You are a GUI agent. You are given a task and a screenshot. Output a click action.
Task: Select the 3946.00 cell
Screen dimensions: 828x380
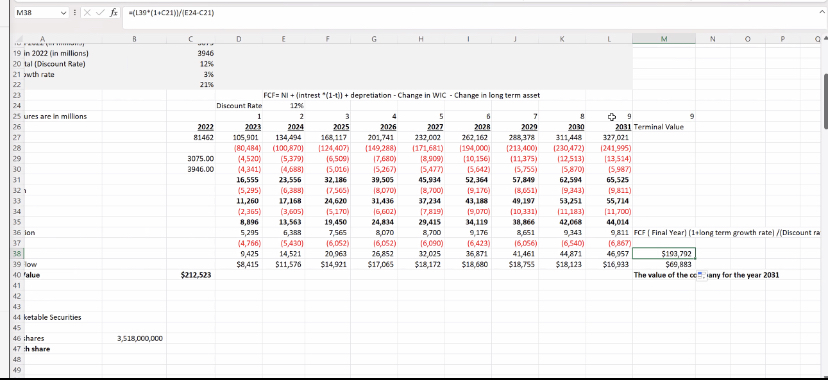pyautogui.click(x=191, y=169)
